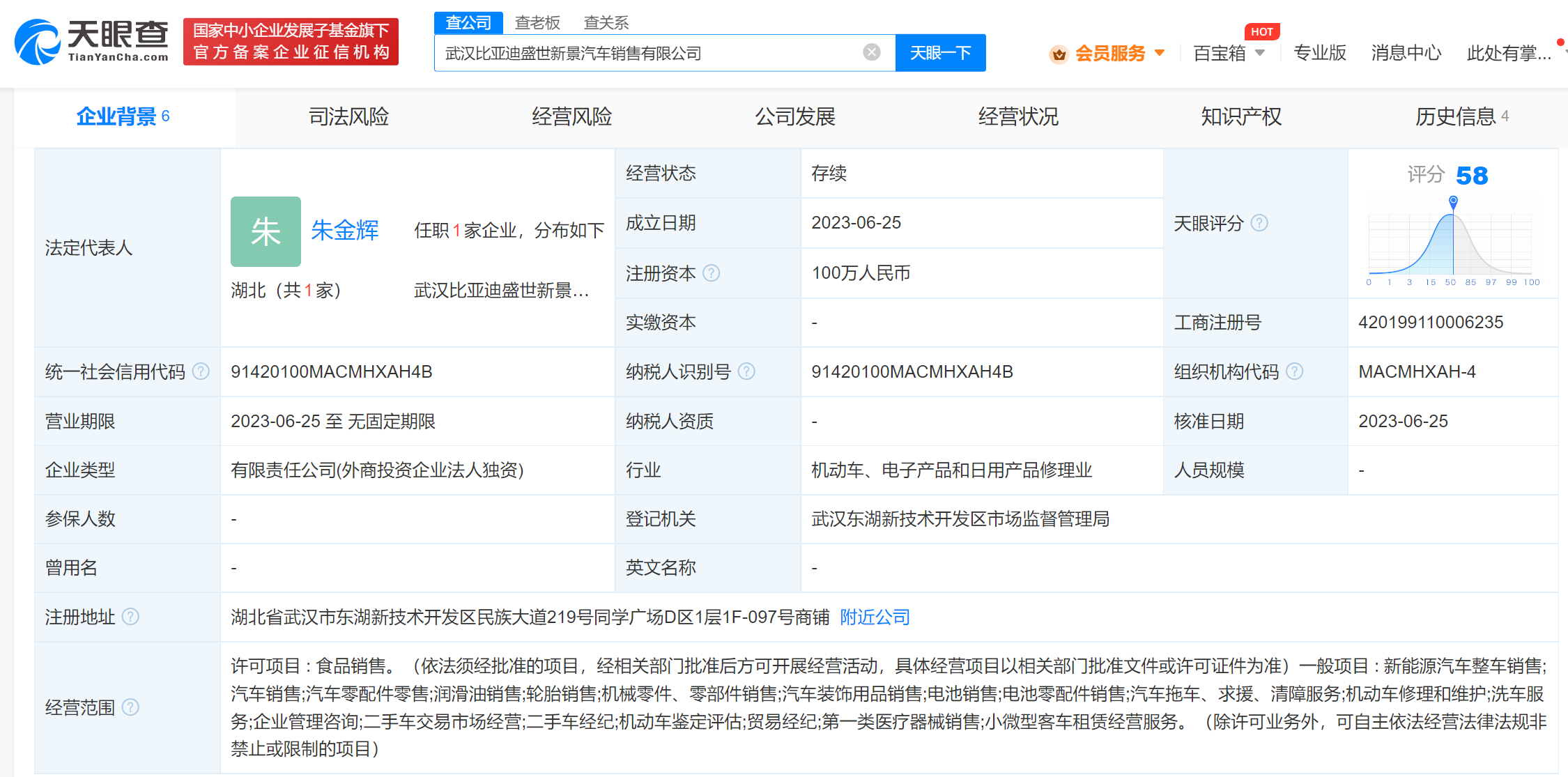Select the 知识产权 tab
The image size is (1568, 777).
[x=1241, y=116]
